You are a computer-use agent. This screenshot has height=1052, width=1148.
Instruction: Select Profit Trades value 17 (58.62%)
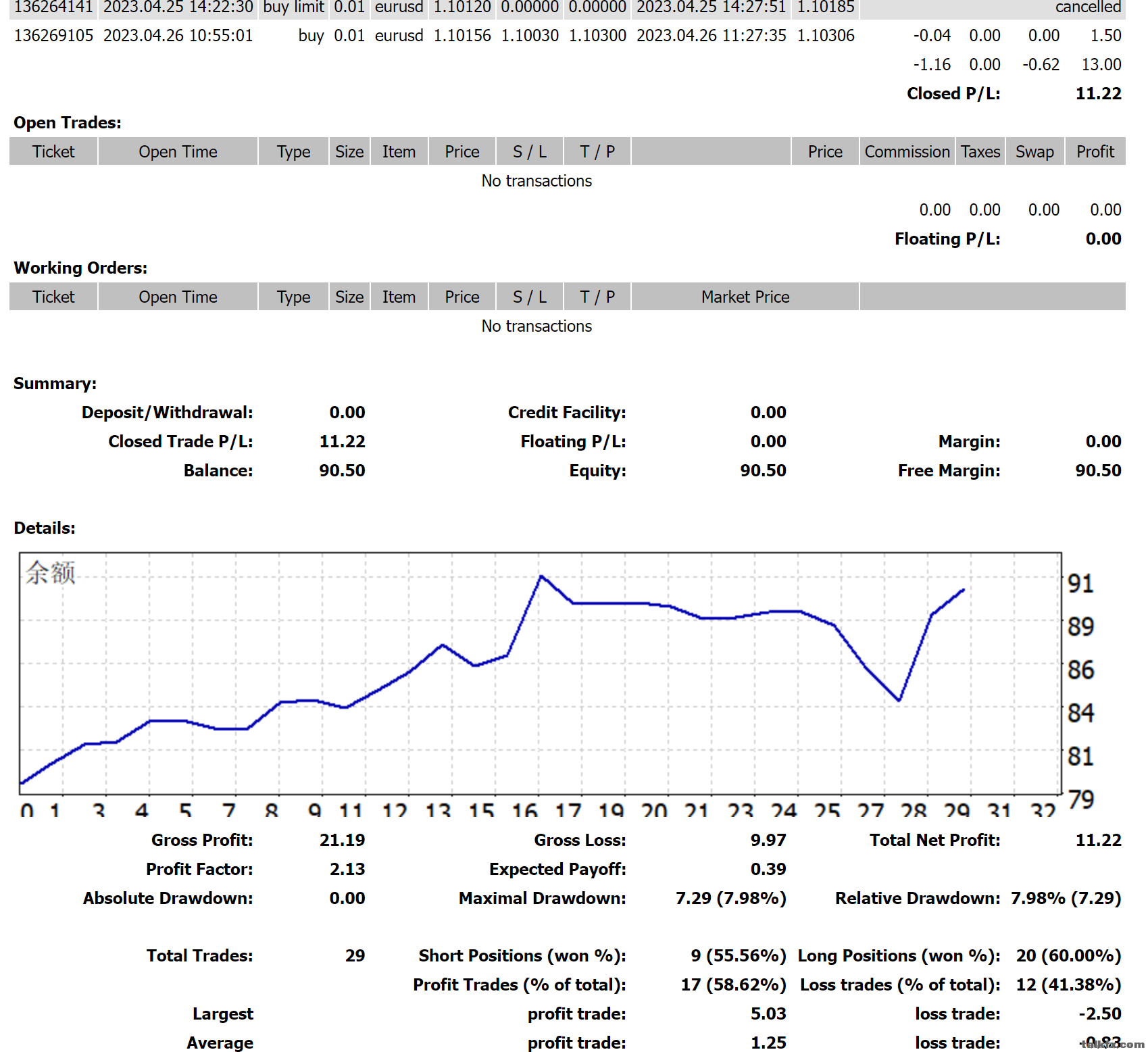point(733,985)
